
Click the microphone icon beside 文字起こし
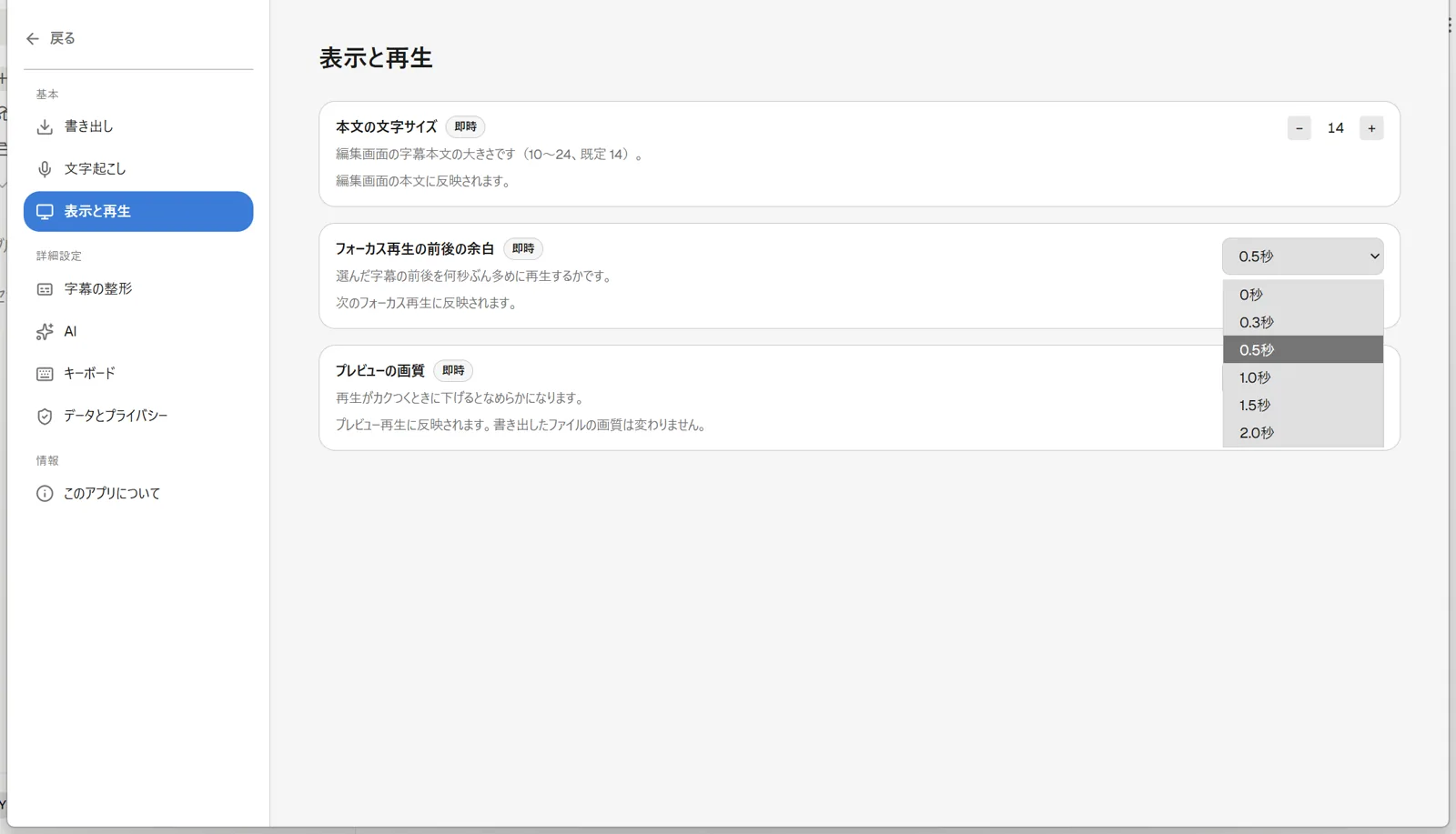click(x=45, y=169)
